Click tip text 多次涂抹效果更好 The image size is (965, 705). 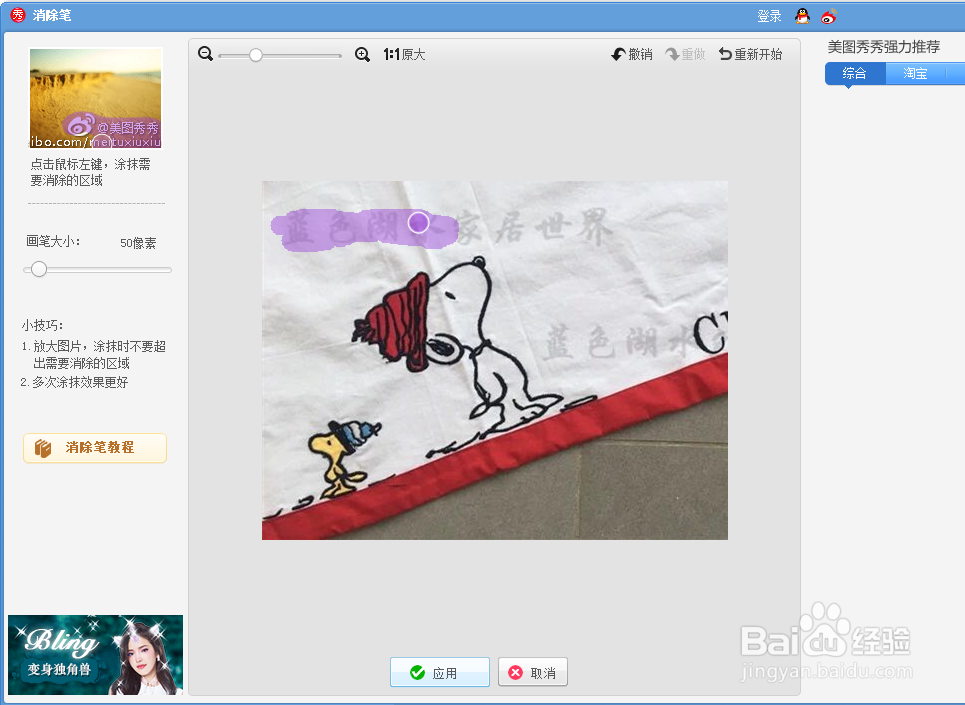(80, 382)
